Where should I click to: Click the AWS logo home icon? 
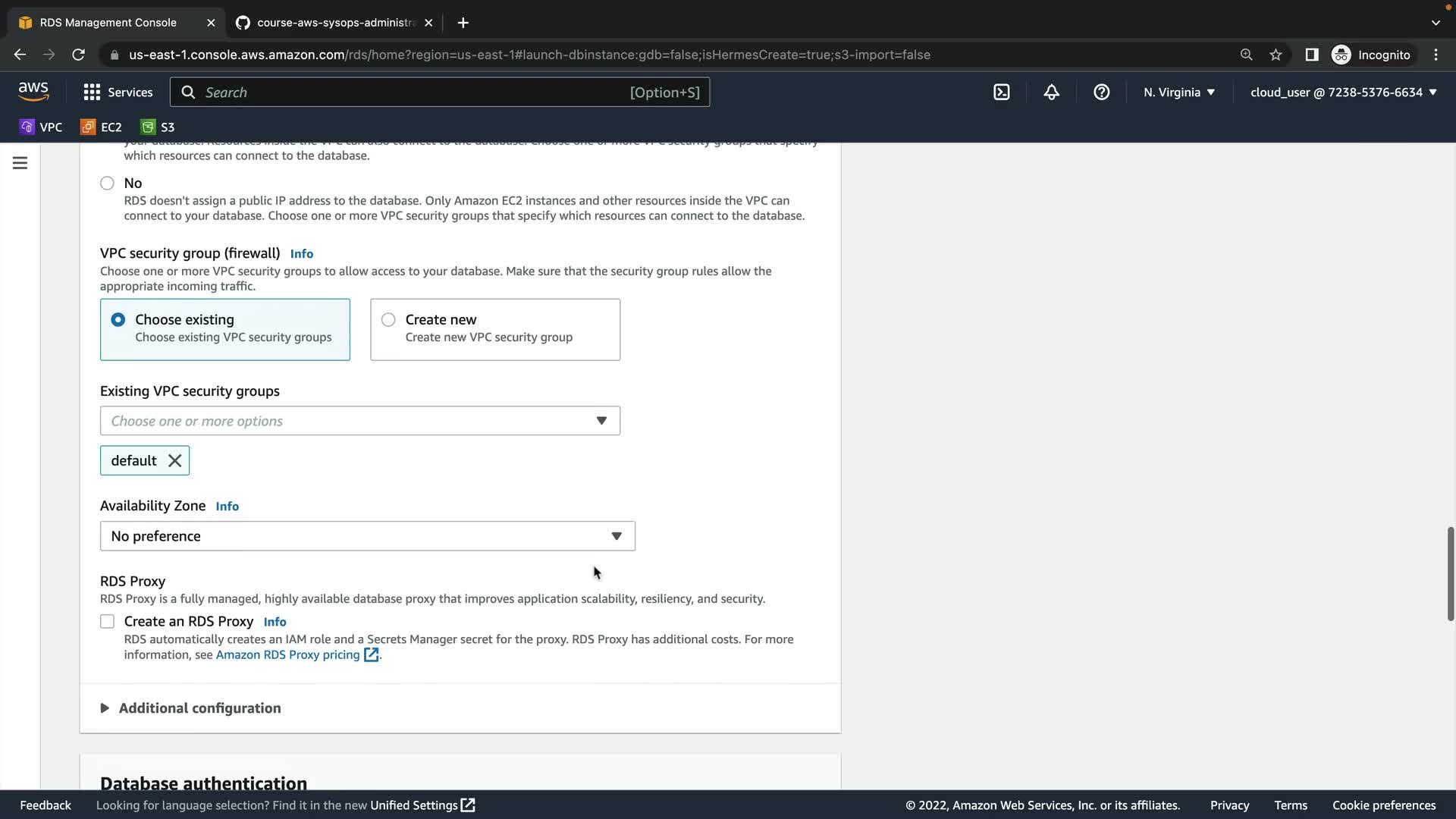pyautogui.click(x=33, y=91)
